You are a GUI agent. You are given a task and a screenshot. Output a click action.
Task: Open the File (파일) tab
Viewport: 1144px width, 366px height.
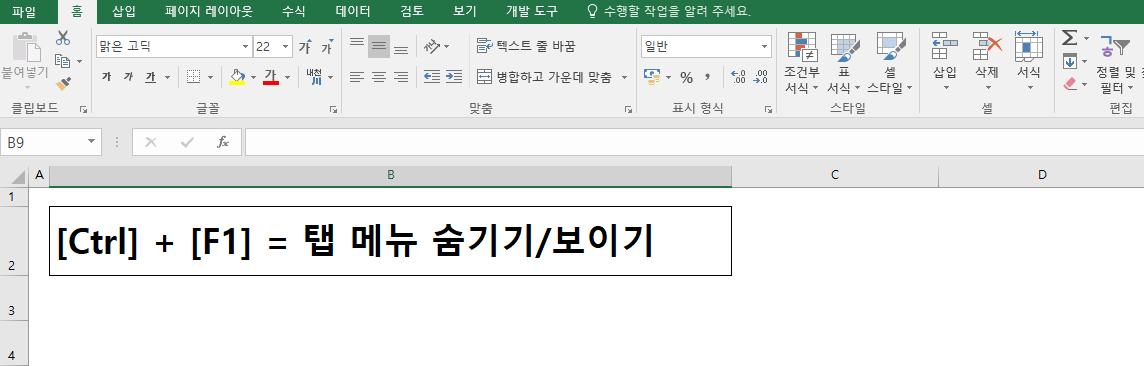click(x=23, y=11)
